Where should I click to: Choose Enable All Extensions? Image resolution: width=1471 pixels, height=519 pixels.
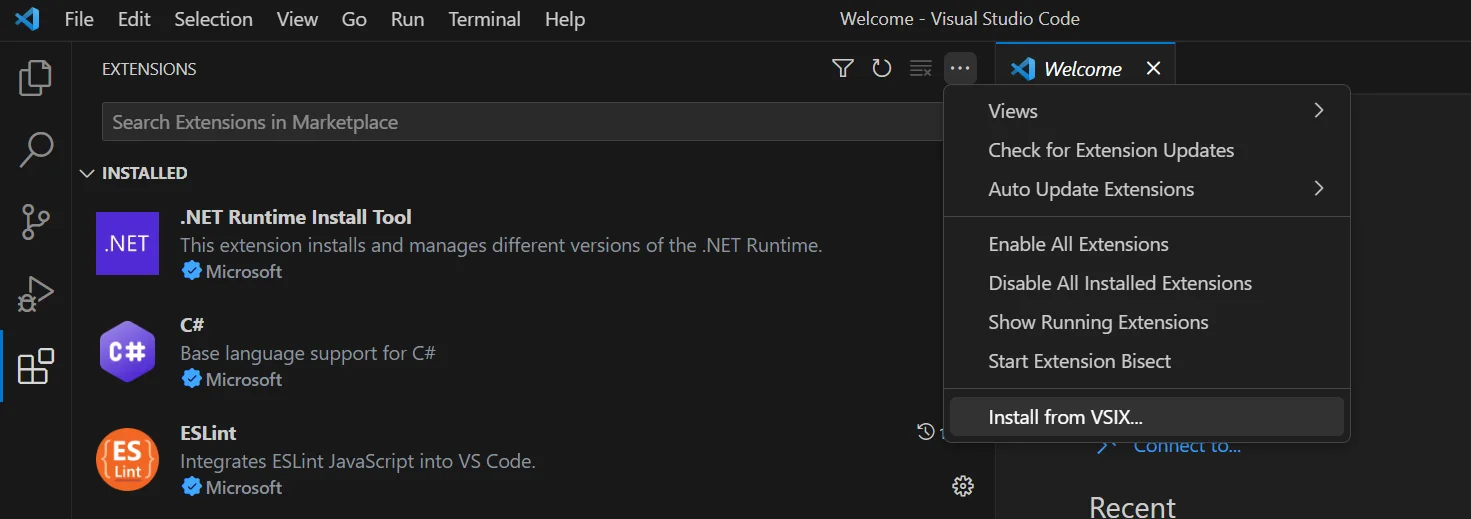click(x=1147, y=244)
